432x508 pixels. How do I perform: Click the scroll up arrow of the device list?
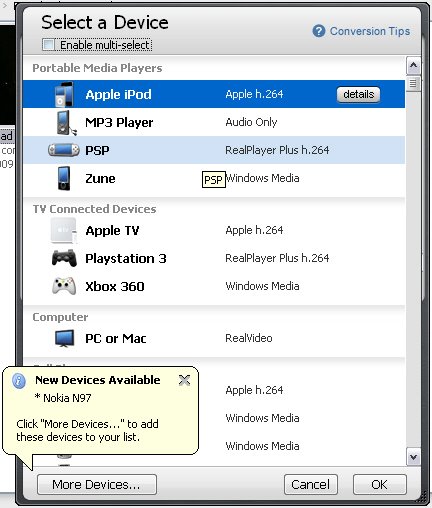[x=413, y=66]
